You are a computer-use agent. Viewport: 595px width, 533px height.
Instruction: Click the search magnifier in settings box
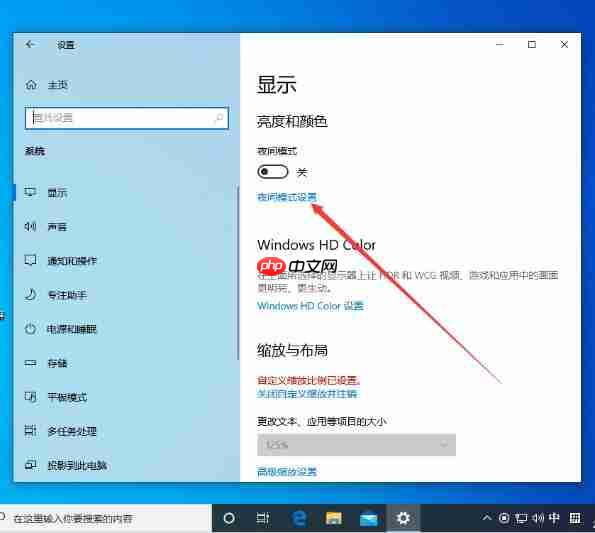(219, 118)
